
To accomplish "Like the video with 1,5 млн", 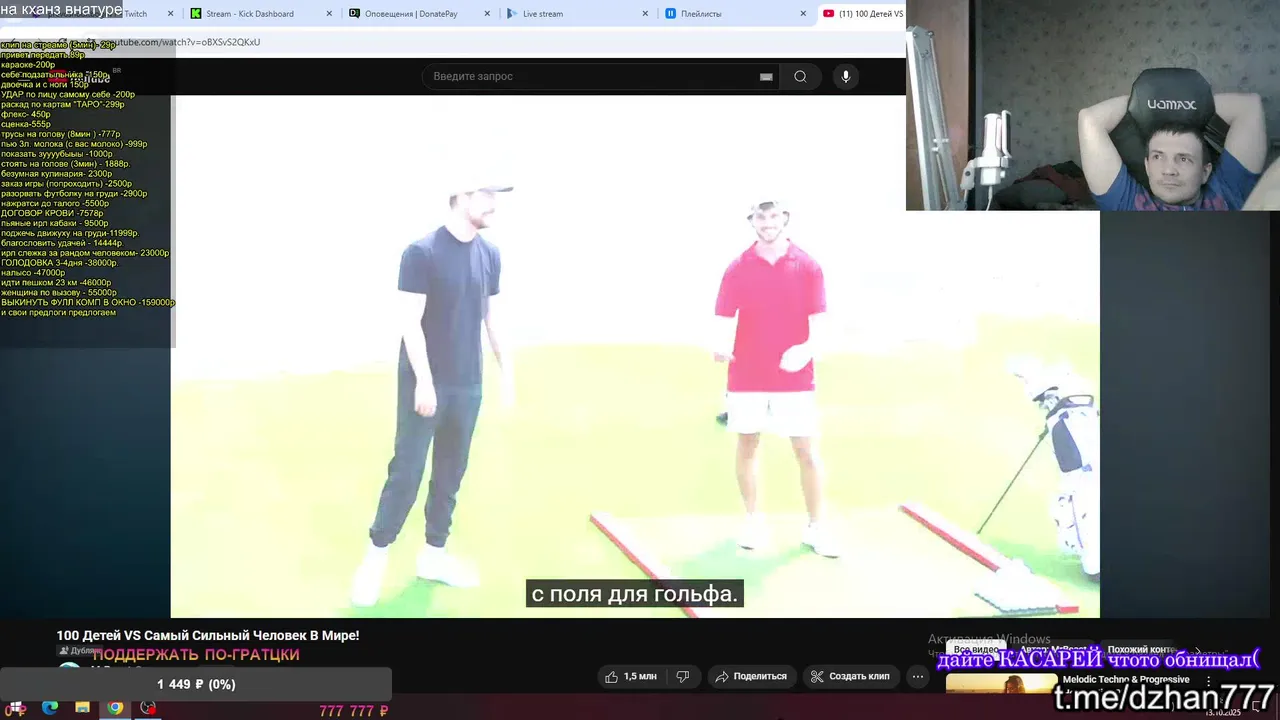I will [630, 676].
